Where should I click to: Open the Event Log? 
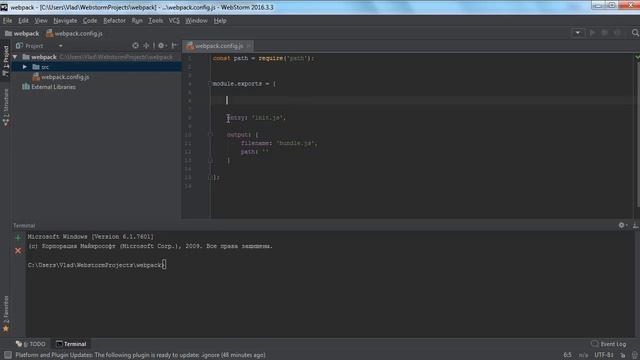609,344
